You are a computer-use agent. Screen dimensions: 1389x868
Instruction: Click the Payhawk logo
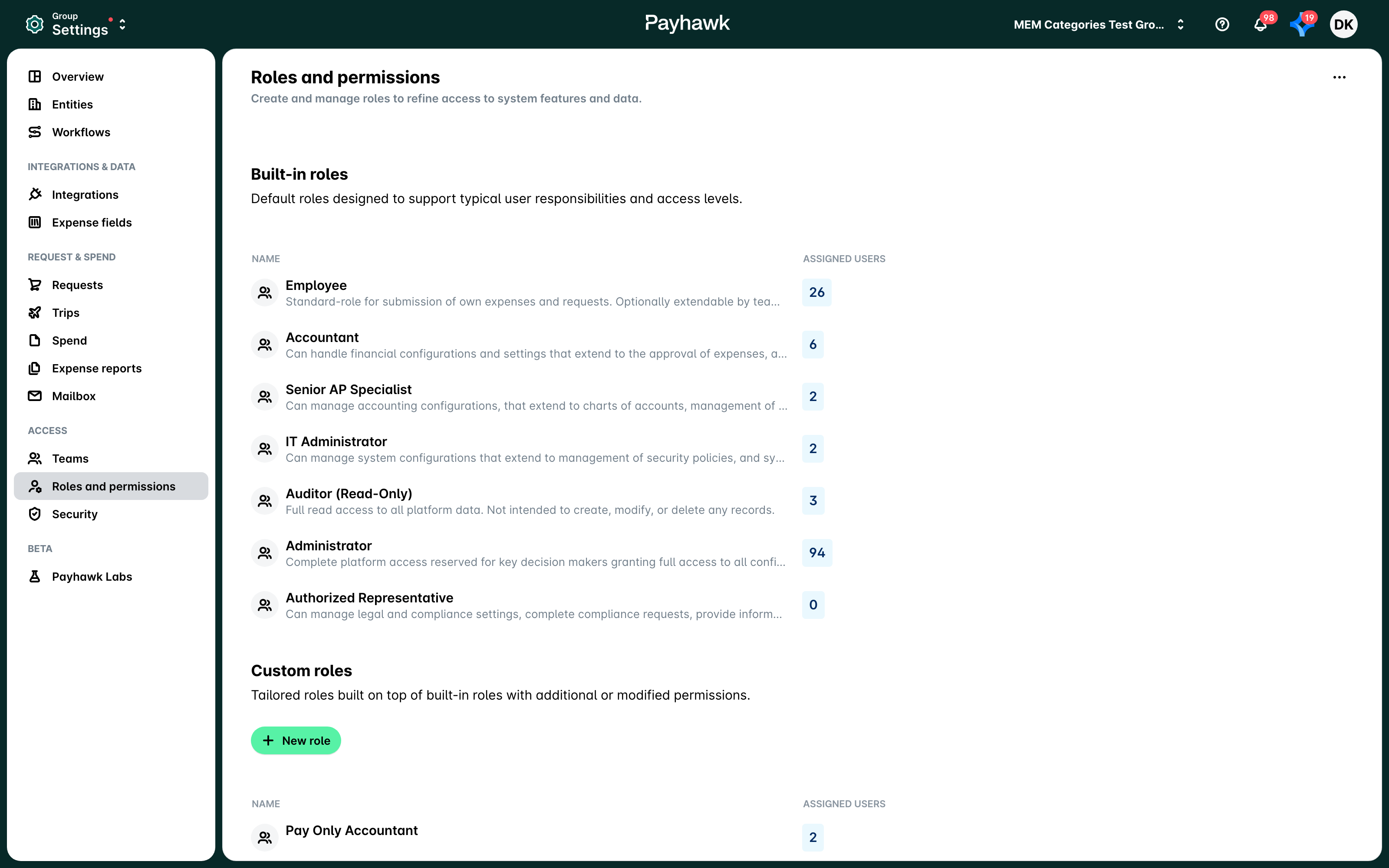coord(687,23)
